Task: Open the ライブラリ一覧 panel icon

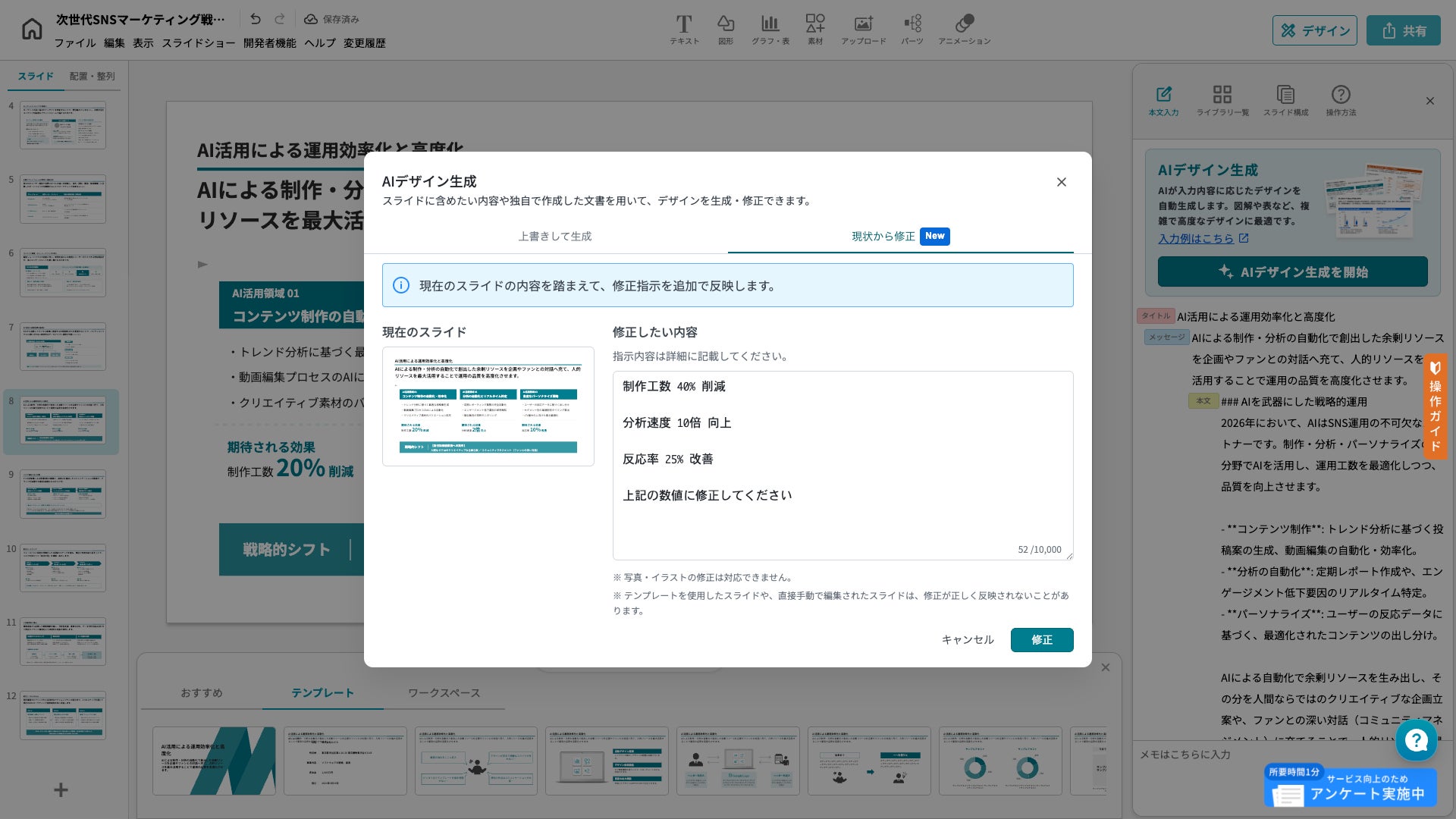Action: pos(1222,101)
